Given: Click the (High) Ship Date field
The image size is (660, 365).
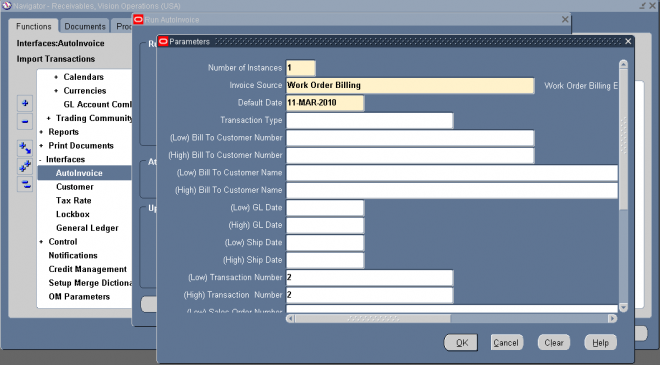Looking at the screenshot, I should (x=325, y=260).
